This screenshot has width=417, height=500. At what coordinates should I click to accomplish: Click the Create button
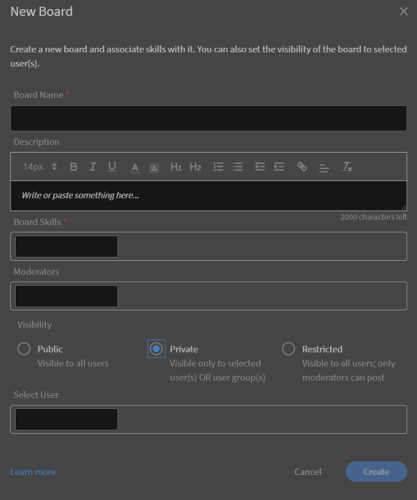pyautogui.click(x=376, y=472)
